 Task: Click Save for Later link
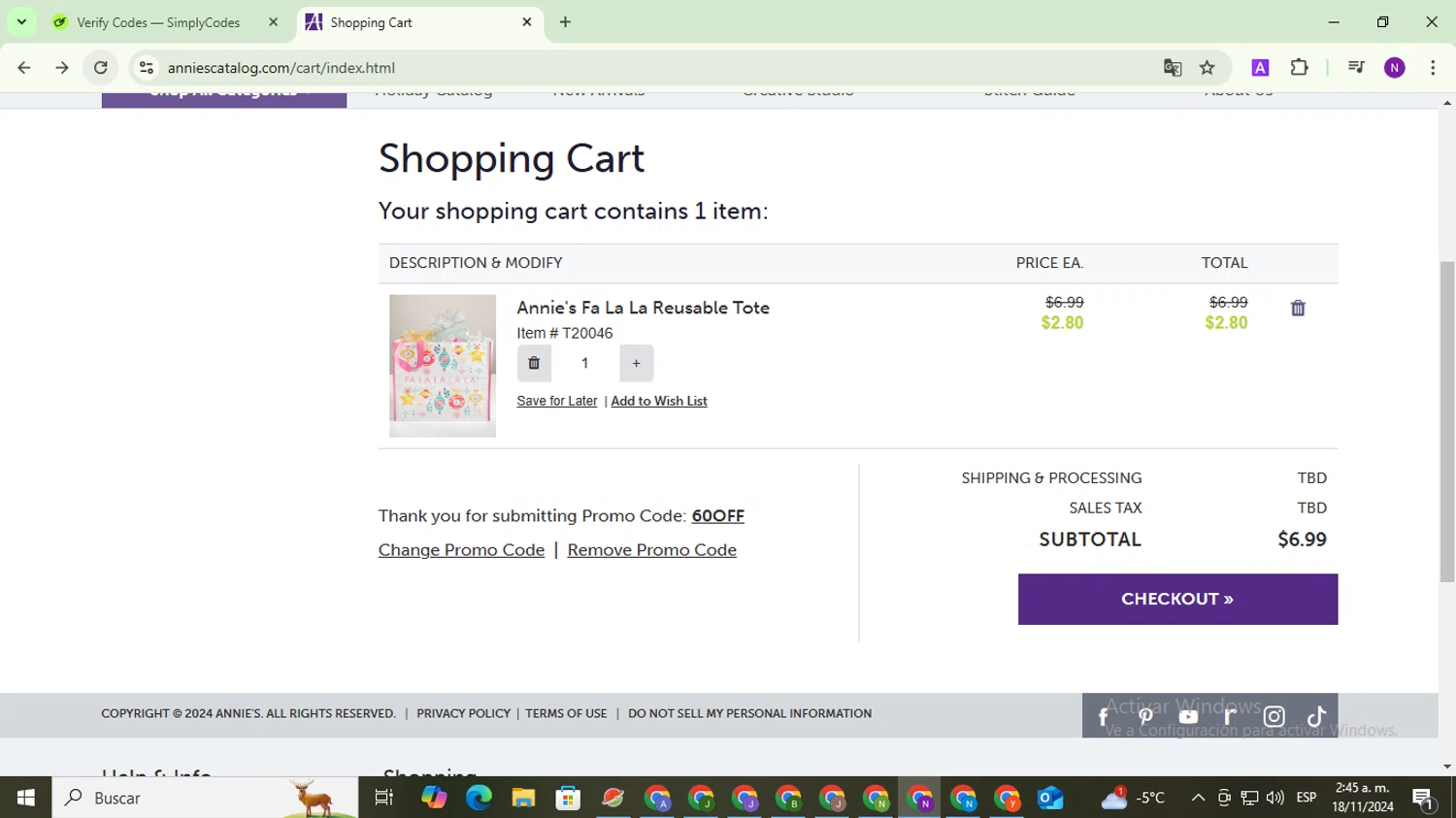tap(557, 401)
